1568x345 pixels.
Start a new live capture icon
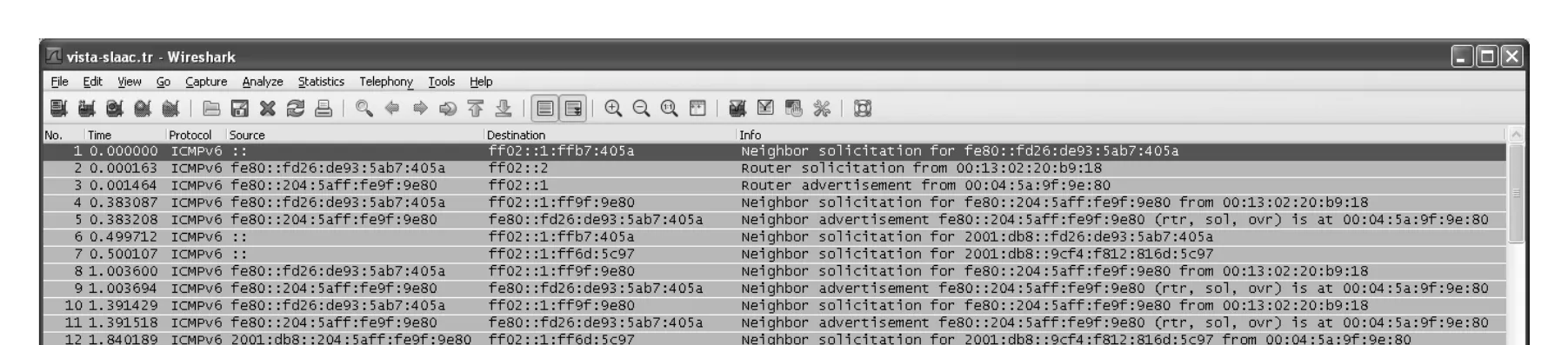pos(114,109)
